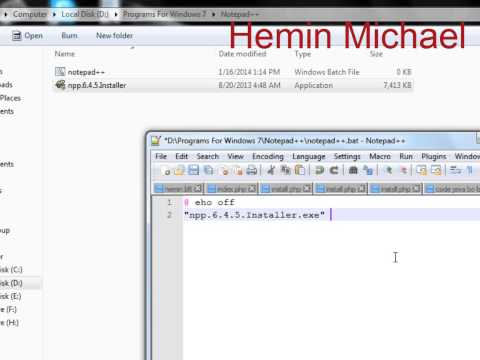Open the Settings menu
480x360 pixels.
[347, 156]
